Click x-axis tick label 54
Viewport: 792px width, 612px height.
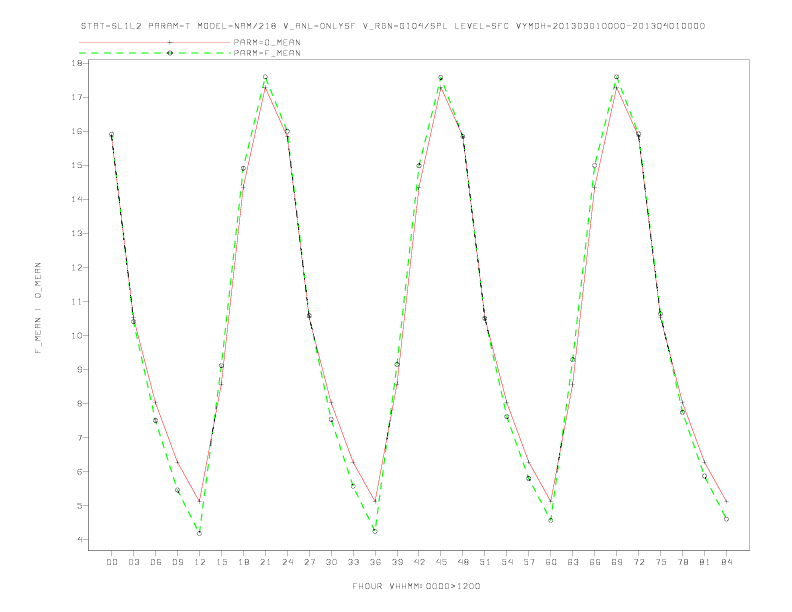pos(507,562)
